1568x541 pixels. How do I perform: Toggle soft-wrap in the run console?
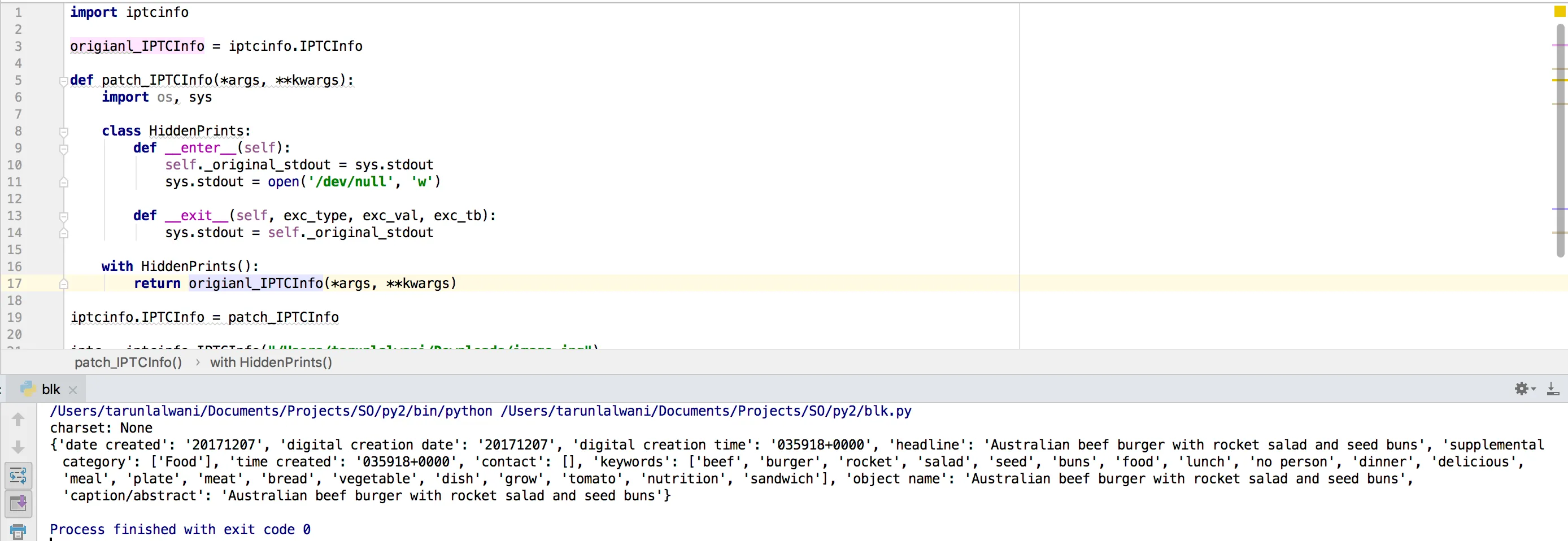pyautogui.click(x=18, y=475)
